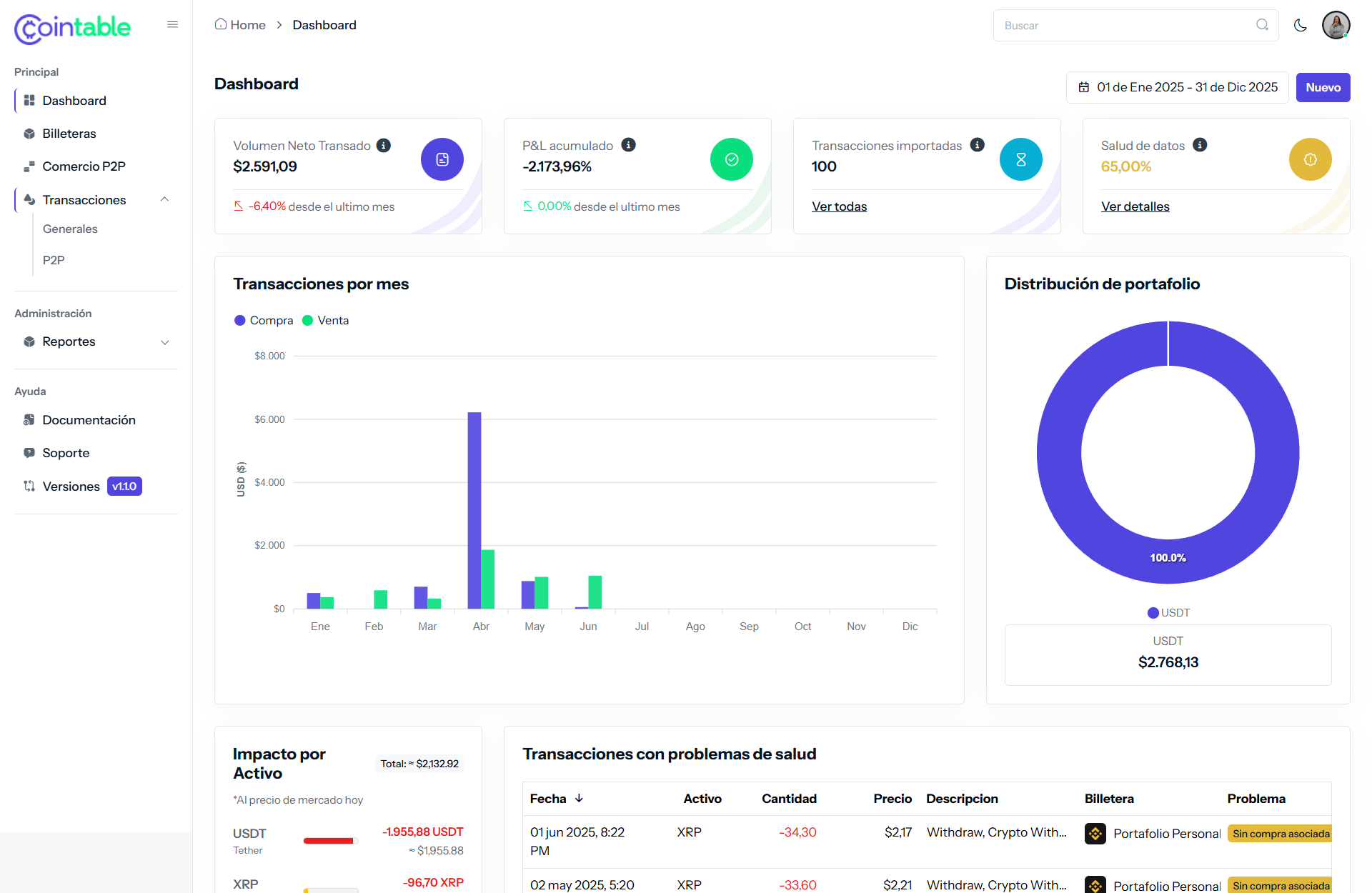Open the Ver todas link
1372x893 pixels.
[839, 206]
